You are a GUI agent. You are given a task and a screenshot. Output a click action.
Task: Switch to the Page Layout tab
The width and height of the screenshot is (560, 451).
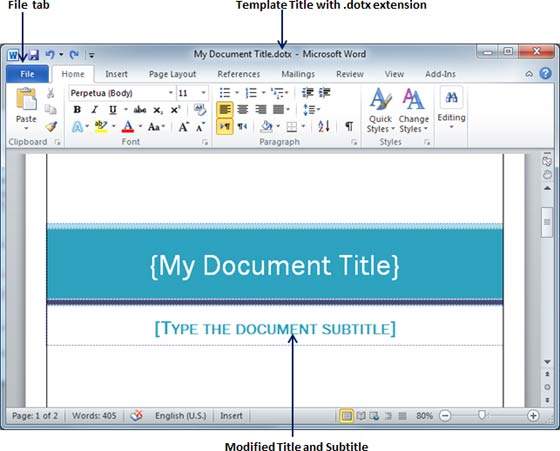(x=172, y=74)
